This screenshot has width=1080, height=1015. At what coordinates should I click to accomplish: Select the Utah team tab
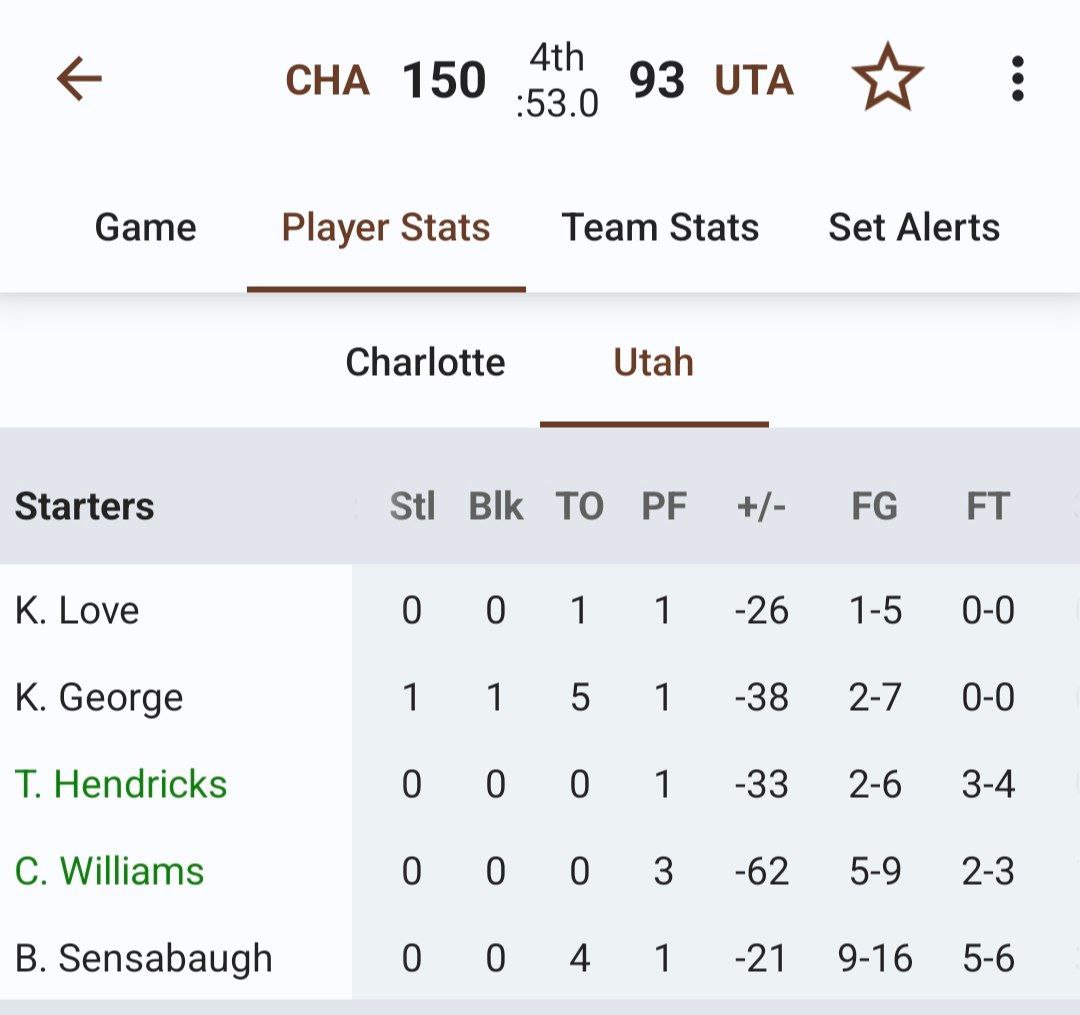coord(653,362)
